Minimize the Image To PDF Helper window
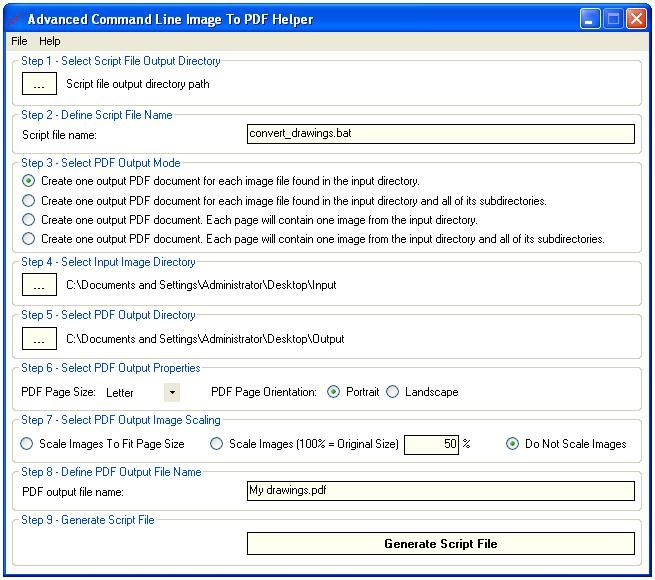 (x=589, y=19)
